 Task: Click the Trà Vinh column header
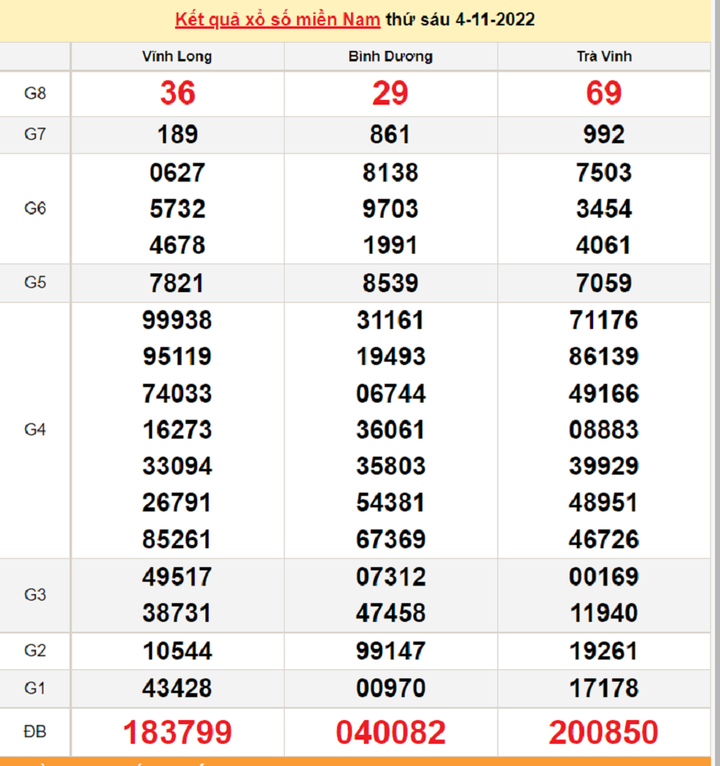click(x=604, y=57)
